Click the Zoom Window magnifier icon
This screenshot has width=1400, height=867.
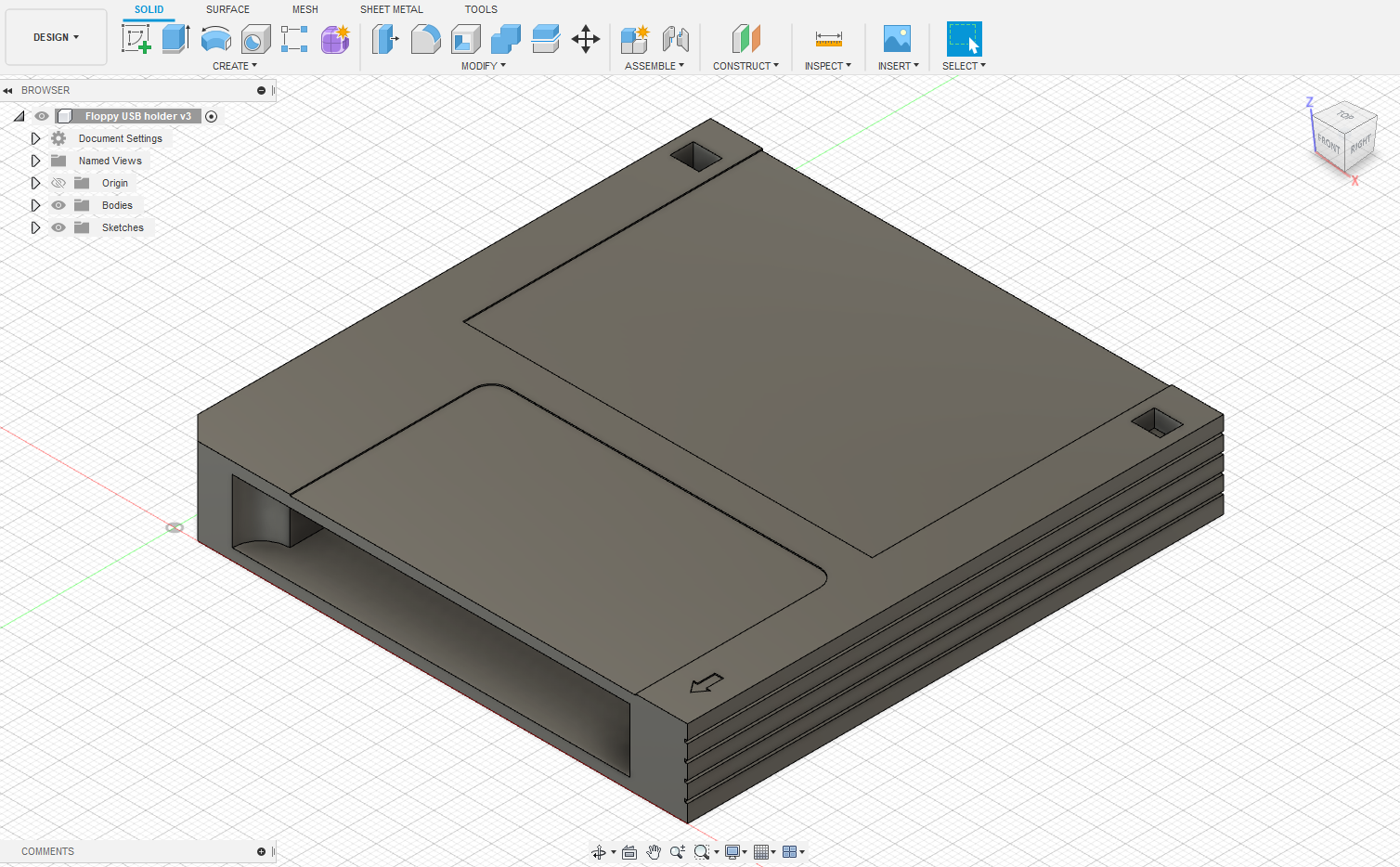pos(702,852)
